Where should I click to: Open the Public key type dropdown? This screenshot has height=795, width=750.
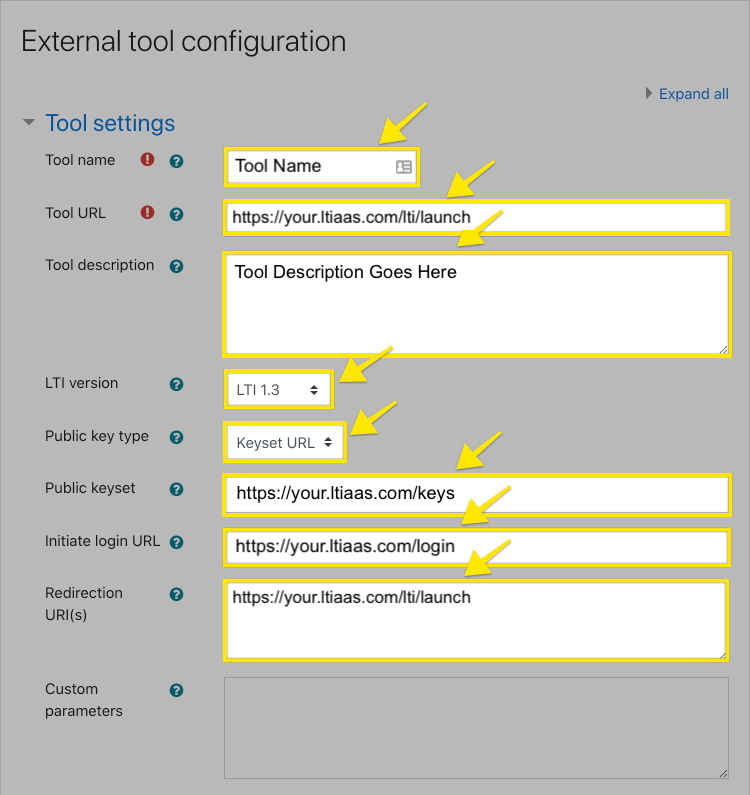click(x=285, y=443)
